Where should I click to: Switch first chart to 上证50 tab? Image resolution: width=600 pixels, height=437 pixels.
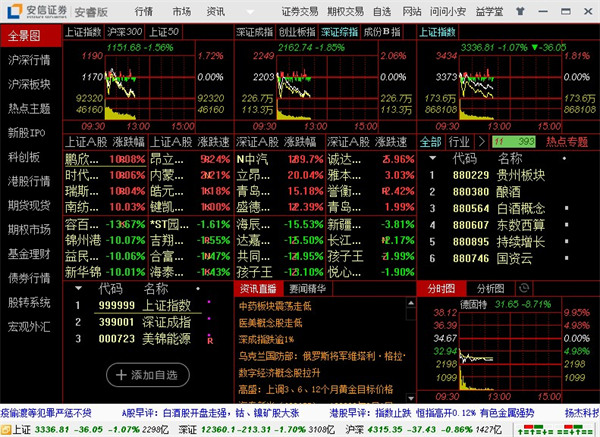click(x=164, y=32)
